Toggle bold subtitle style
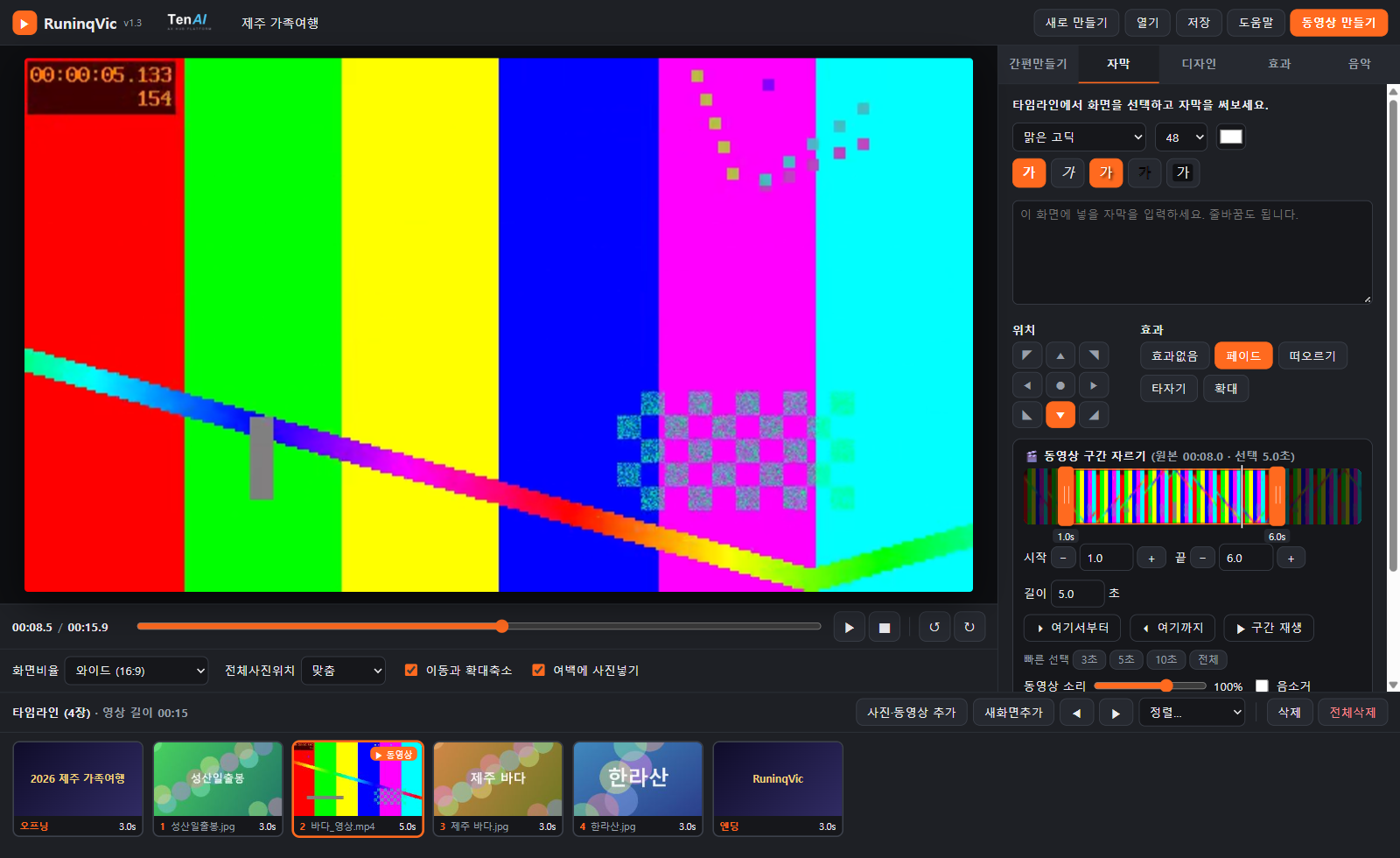This screenshot has height=858, width=1400. point(1029,172)
